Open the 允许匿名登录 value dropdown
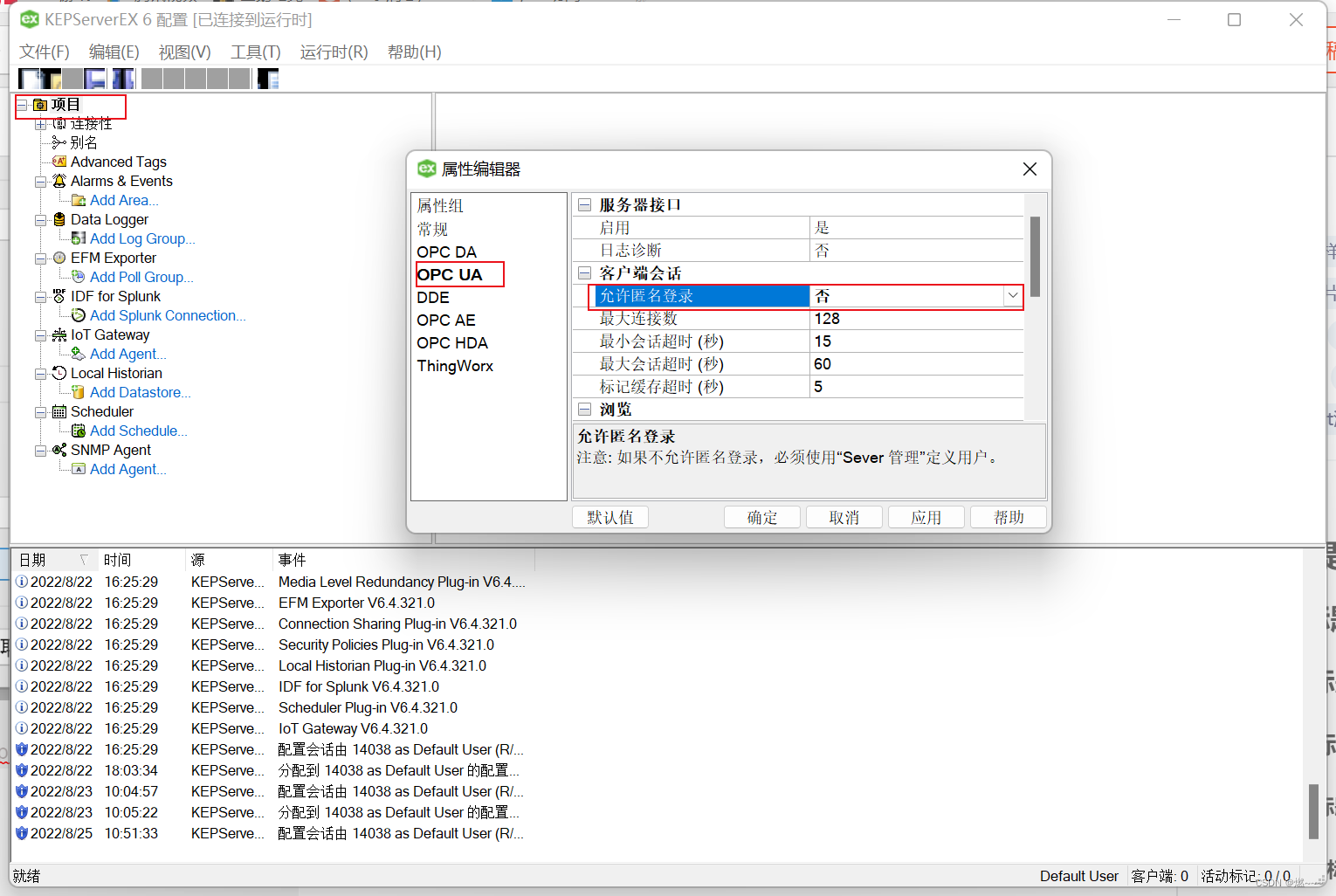Viewport: 1336px width, 896px height. [x=1013, y=296]
